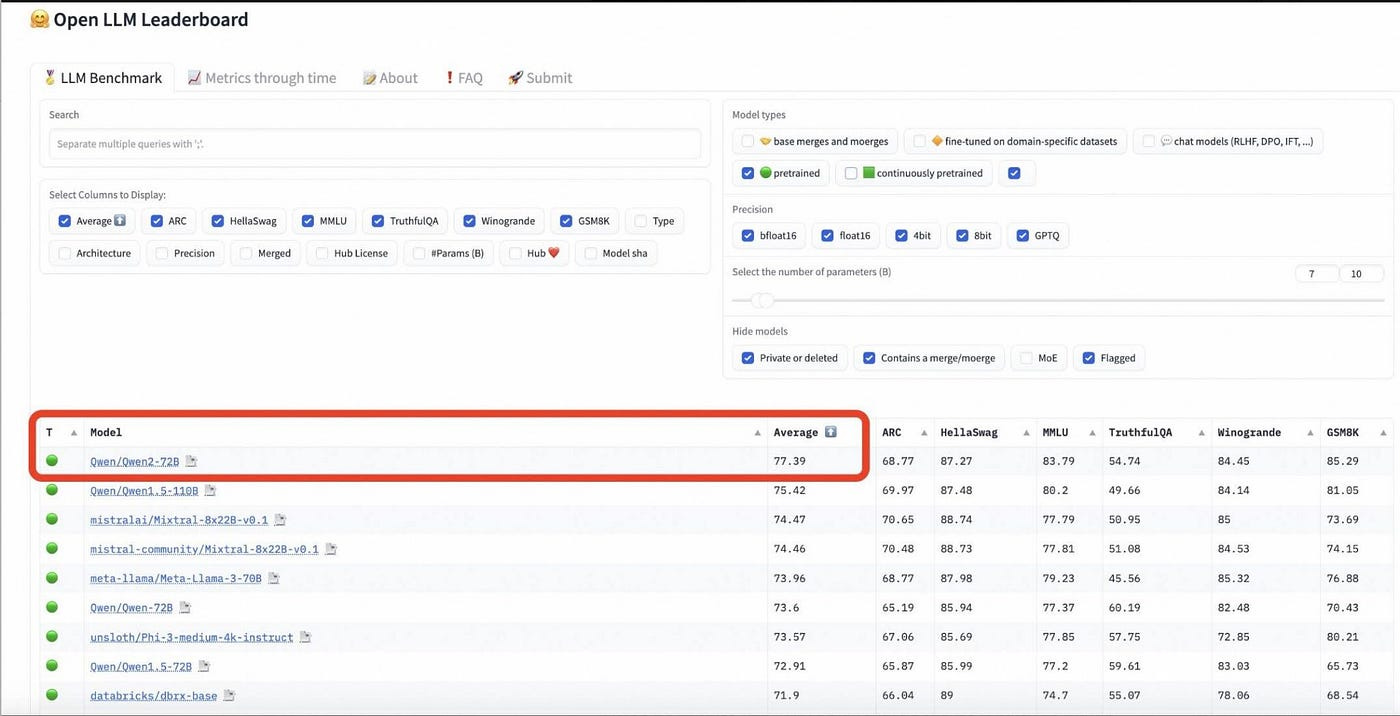This screenshot has width=1400, height=716.
Task: Check fine-tuned on domain-specific datasets
Action: [920, 141]
